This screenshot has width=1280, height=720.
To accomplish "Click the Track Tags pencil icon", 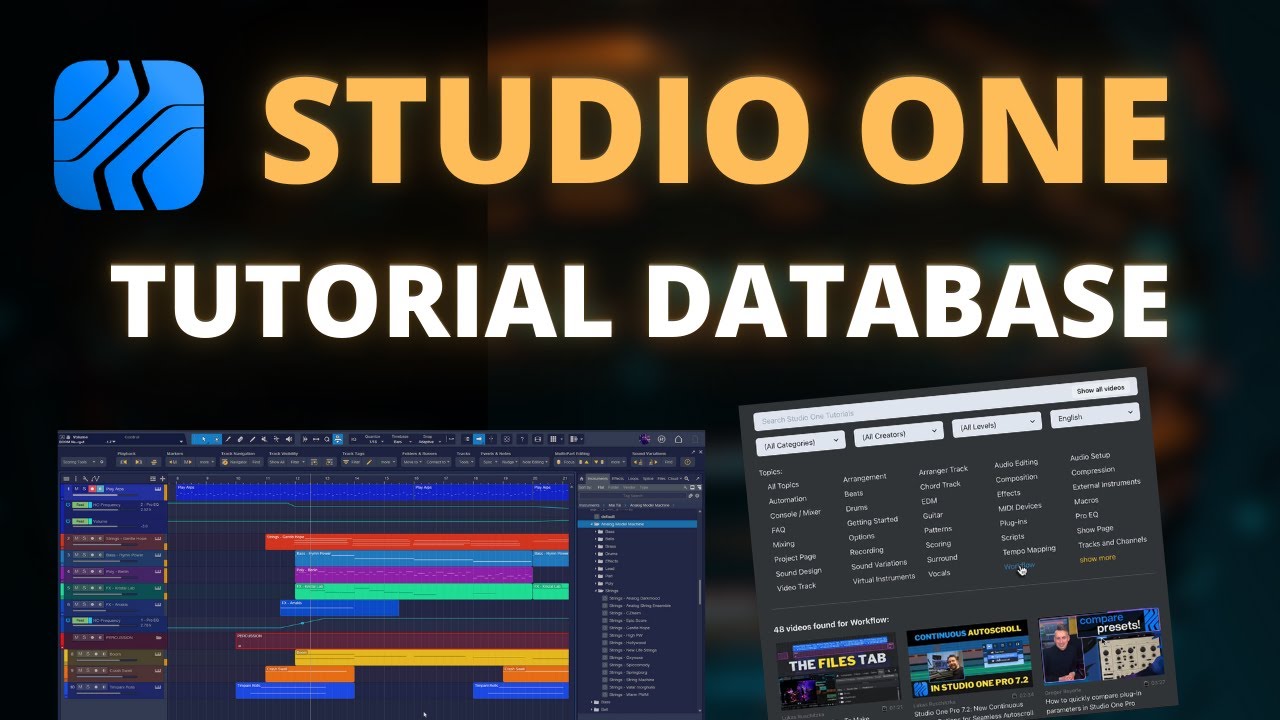I will click(x=369, y=462).
